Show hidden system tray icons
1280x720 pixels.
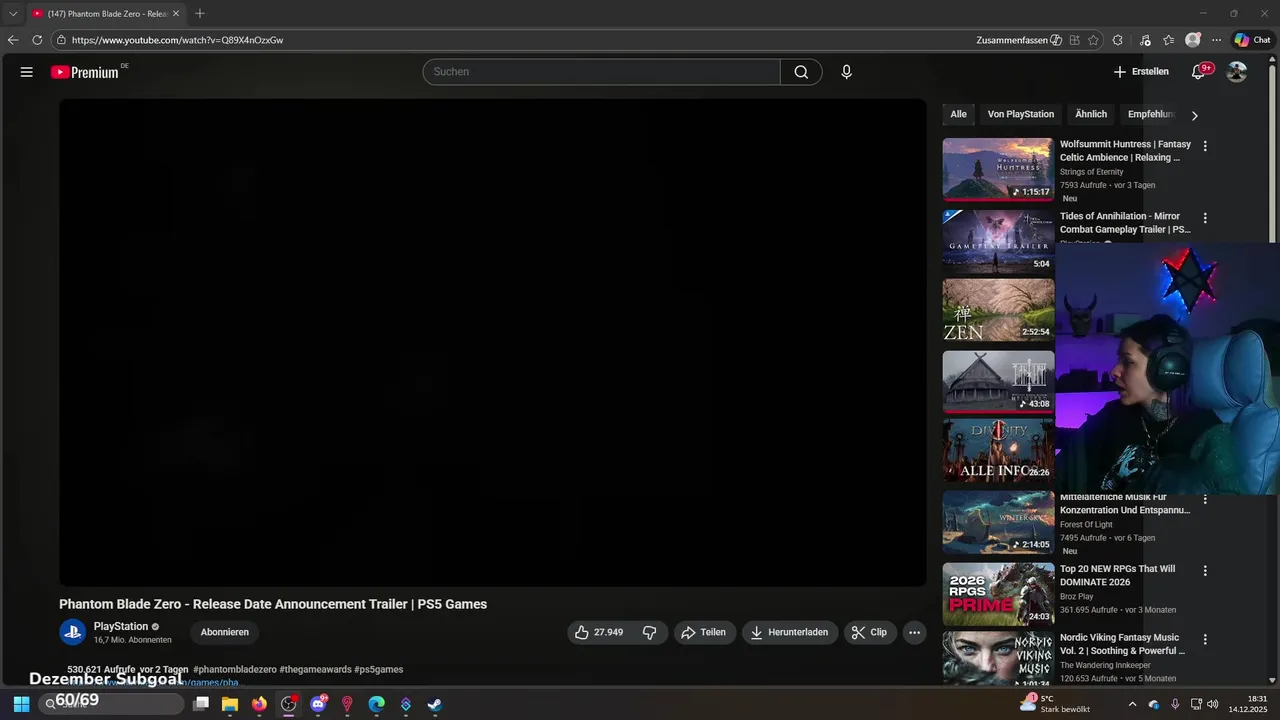1132,704
